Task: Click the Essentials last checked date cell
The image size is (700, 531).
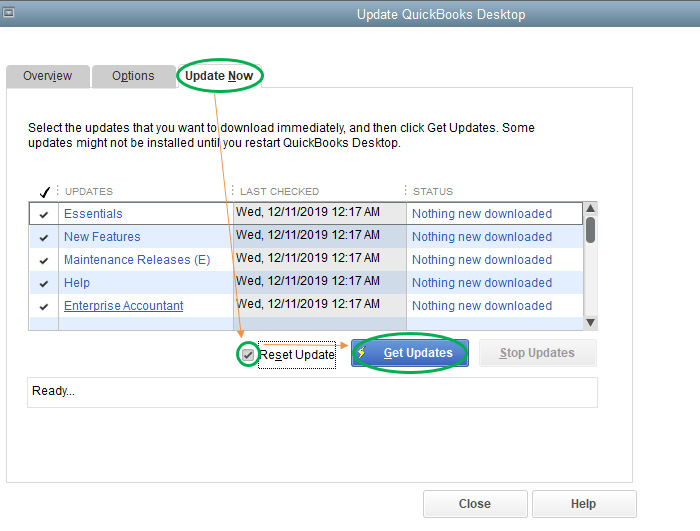Action: tap(320, 213)
